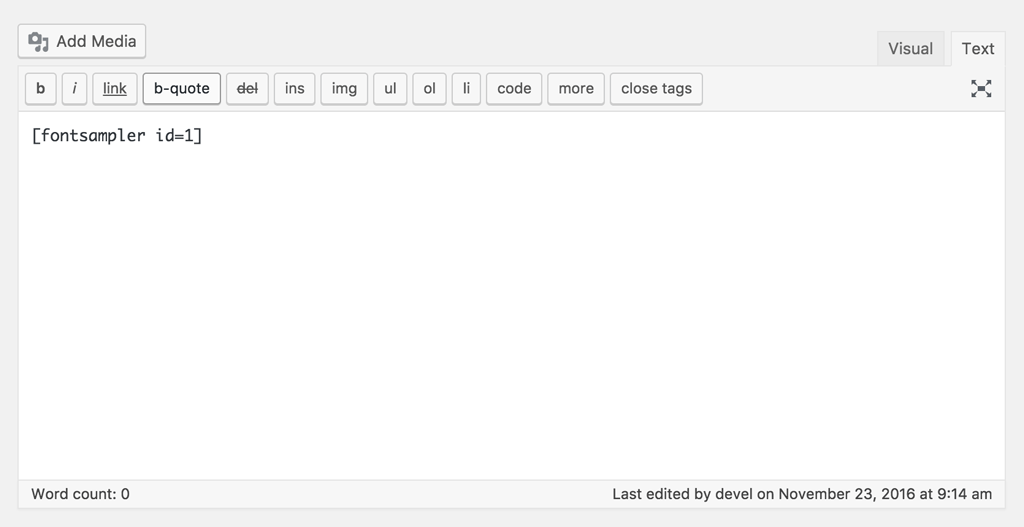Insert a hyperlink with link button
1024x527 pixels.
point(115,88)
